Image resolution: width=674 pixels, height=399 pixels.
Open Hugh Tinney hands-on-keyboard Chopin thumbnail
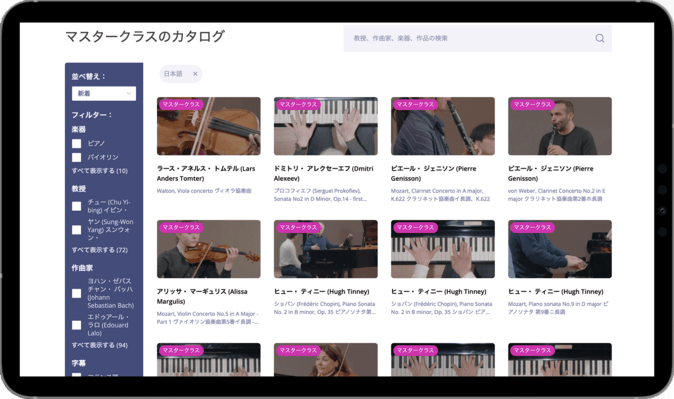[x=443, y=249]
